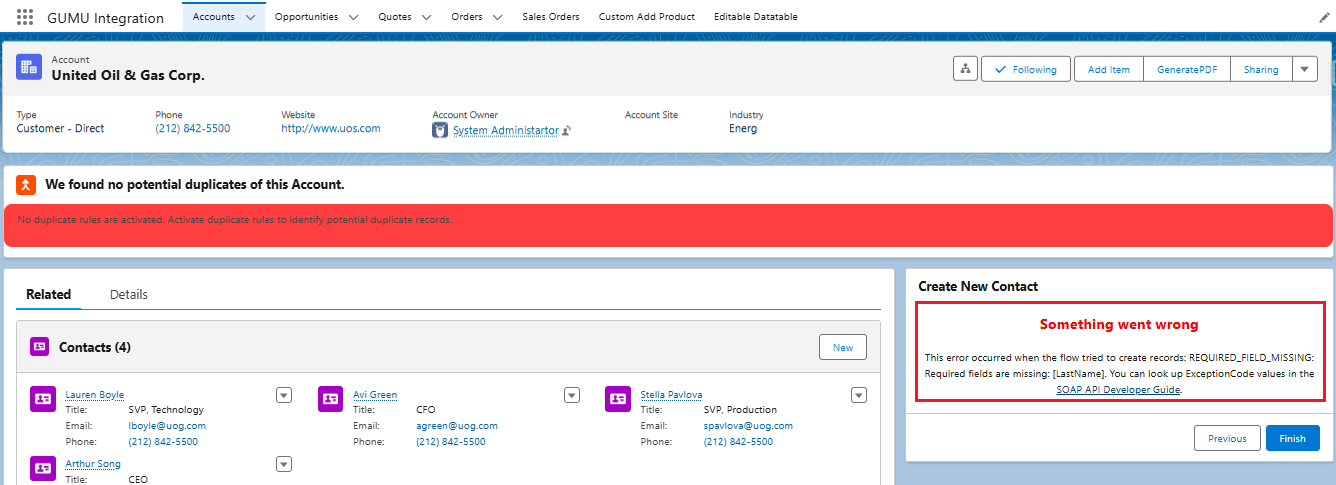The height and width of the screenshot is (485, 1336).
Task: Open more actions dropdown next to Sharing
Action: 1304,69
